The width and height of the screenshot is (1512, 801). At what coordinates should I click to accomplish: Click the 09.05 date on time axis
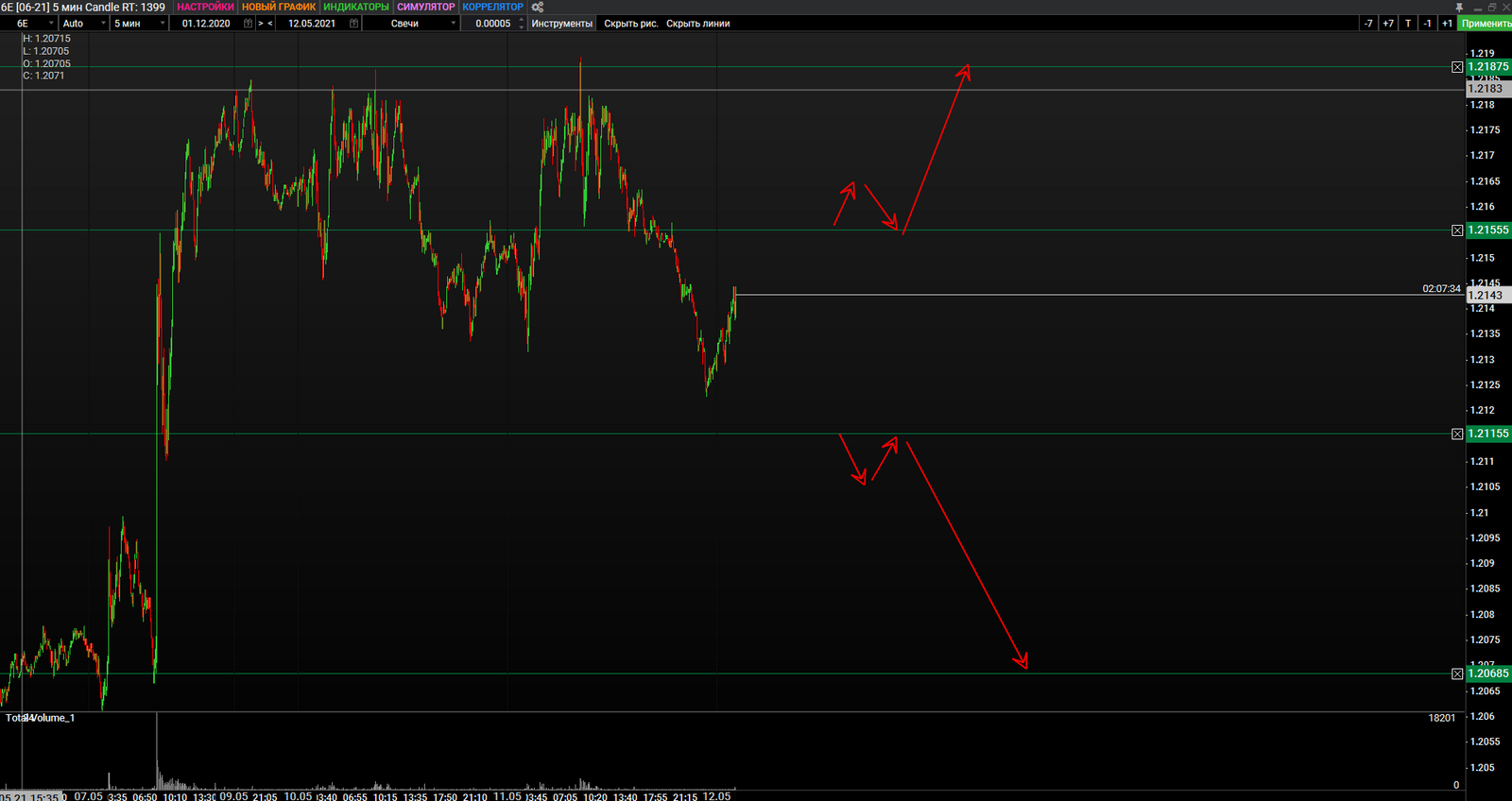click(233, 796)
